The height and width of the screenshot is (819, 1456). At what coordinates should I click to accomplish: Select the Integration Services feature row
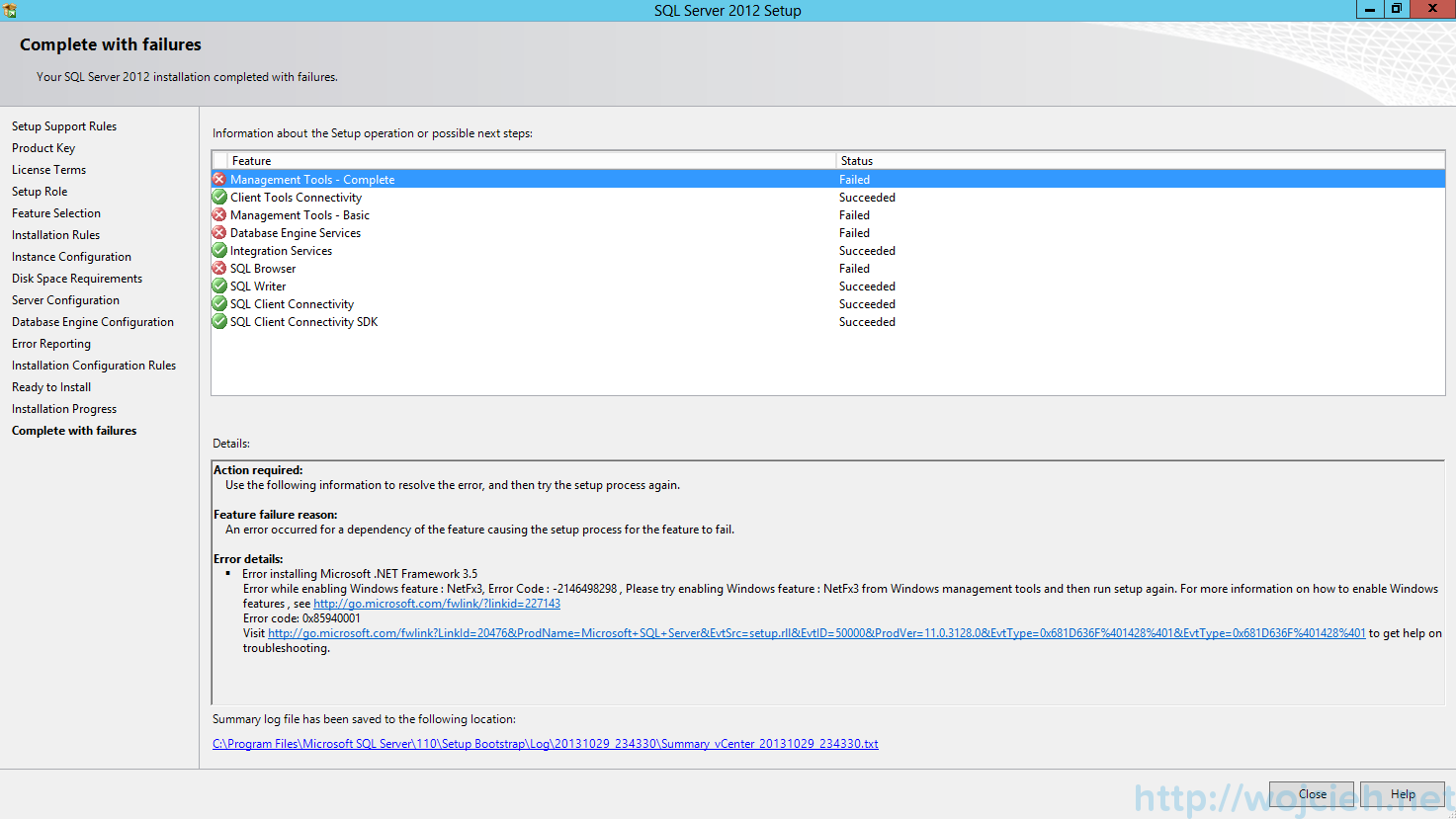click(828, 251)
